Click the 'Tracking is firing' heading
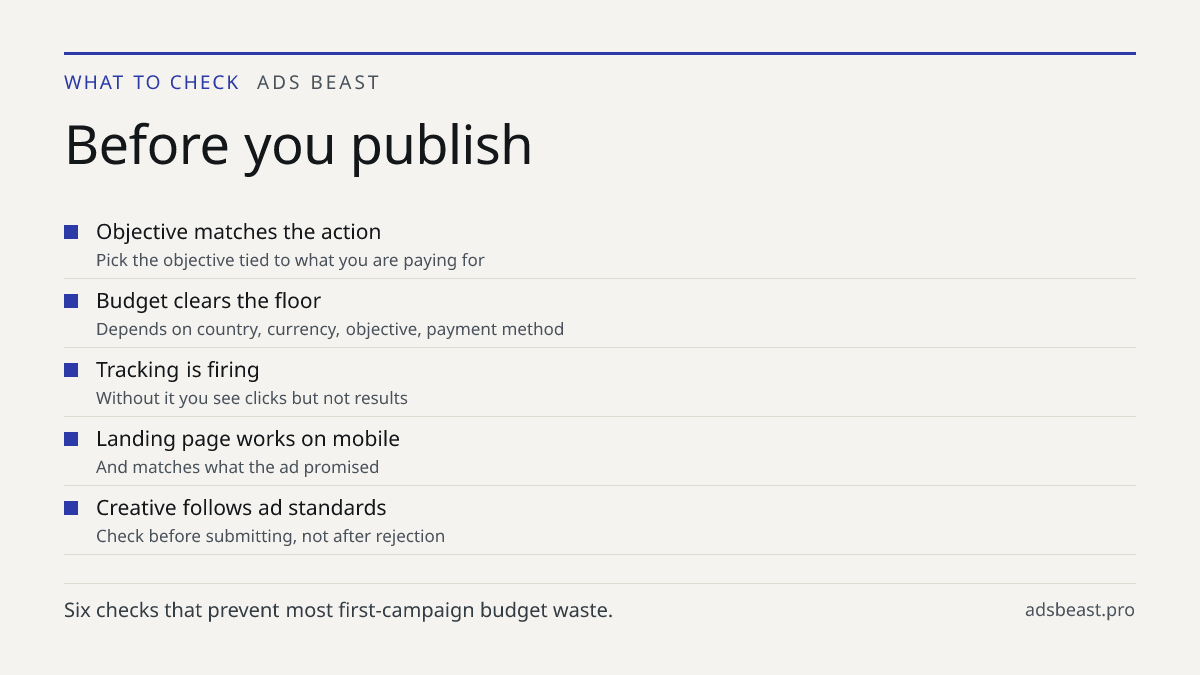 178,370
